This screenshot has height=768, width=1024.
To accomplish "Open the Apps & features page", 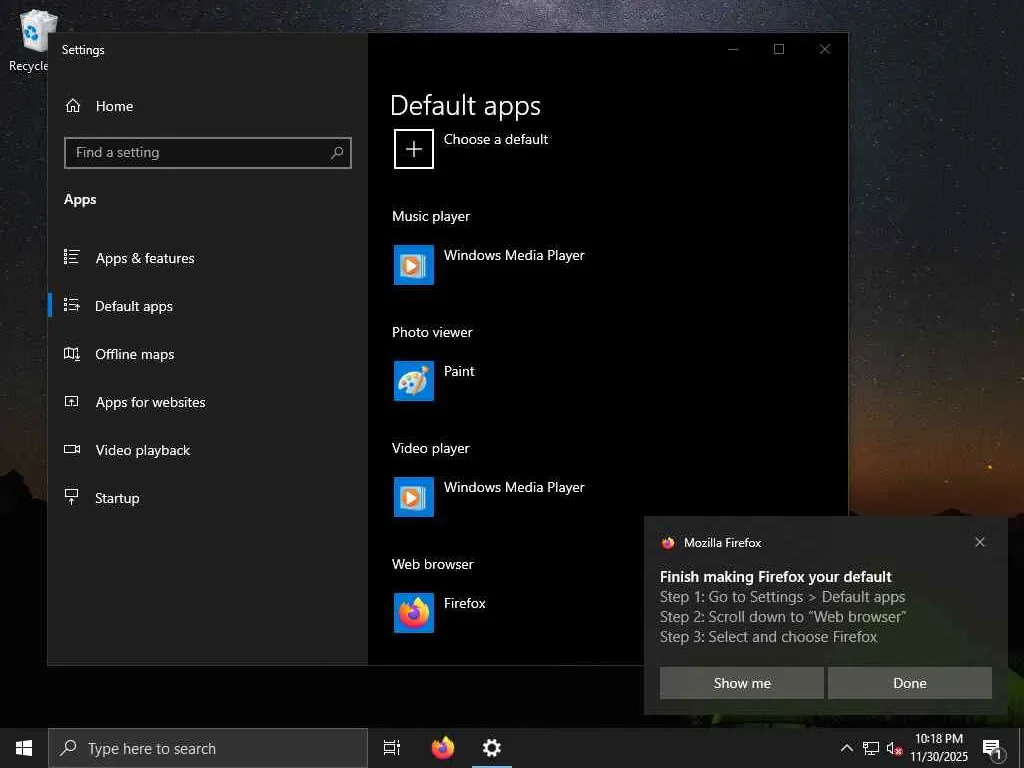I will pos(145,258).
